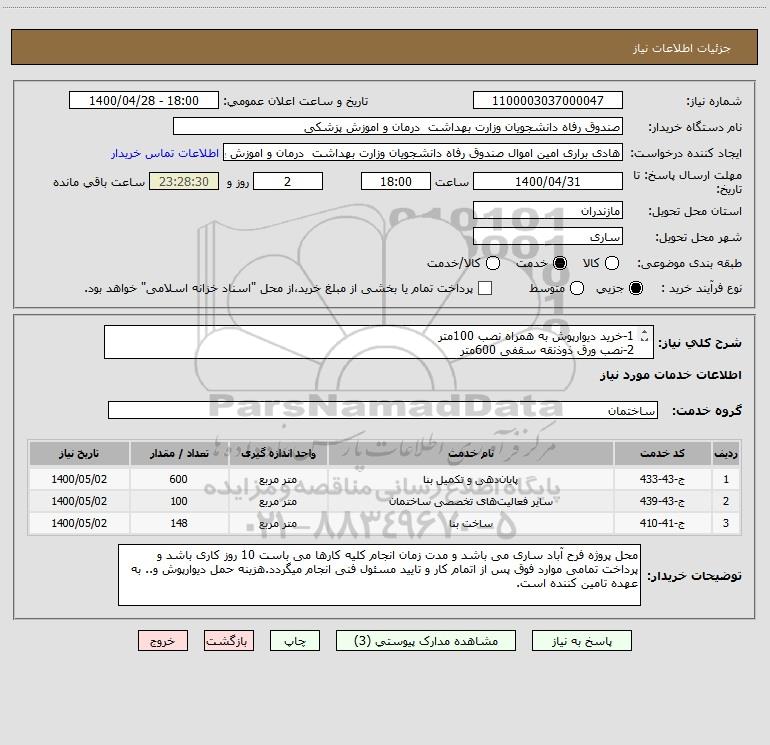Select the خدمت radio button
Image resolution: width=770 pixels, height=745 pixels.
click(x=559, y=263)
